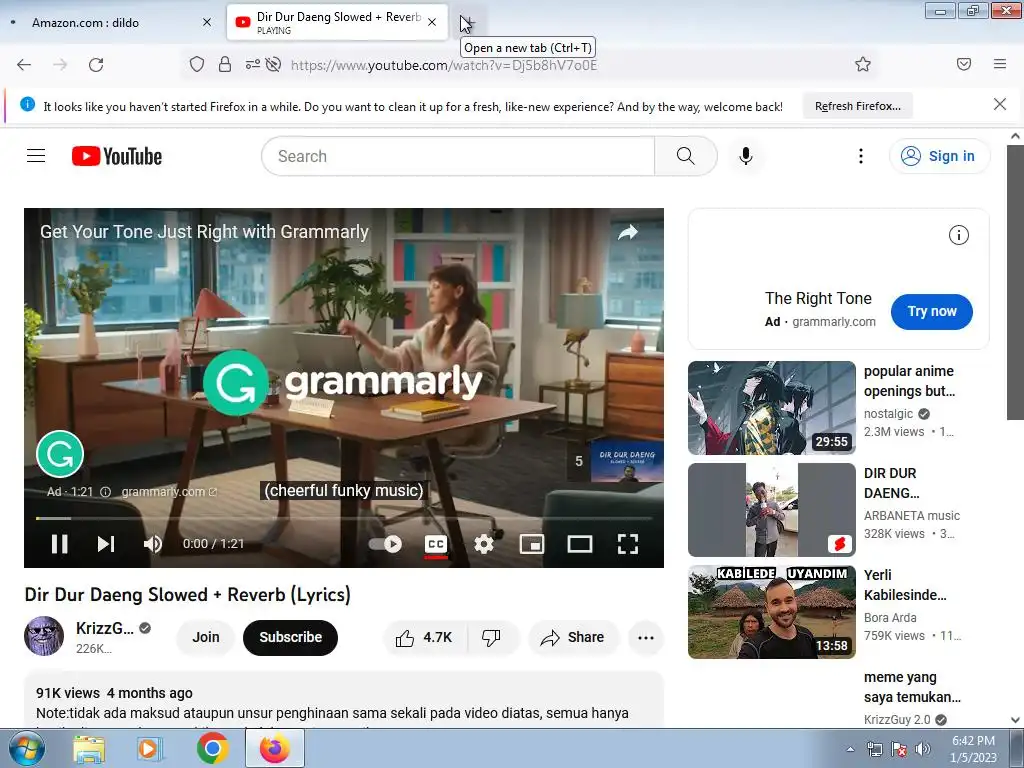Screen dimensions: 1024x768
Task: Click the video description text box
Action: tap(344, 700)
